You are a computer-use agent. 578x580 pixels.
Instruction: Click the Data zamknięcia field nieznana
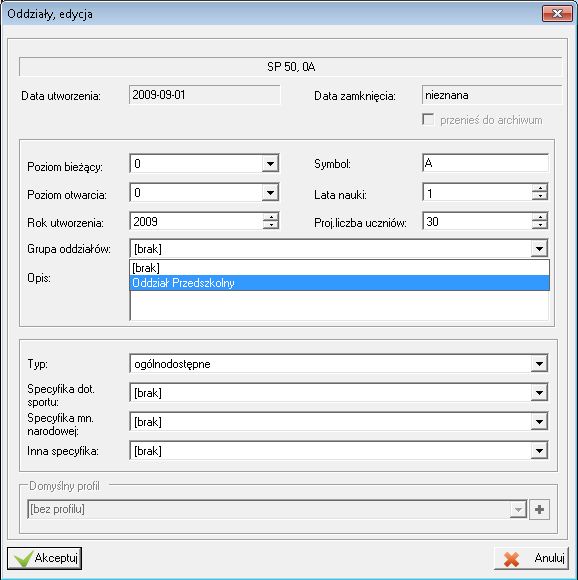(x=492, y=95)
